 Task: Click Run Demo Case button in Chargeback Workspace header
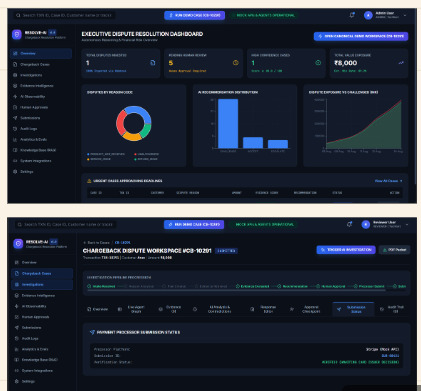194,224
